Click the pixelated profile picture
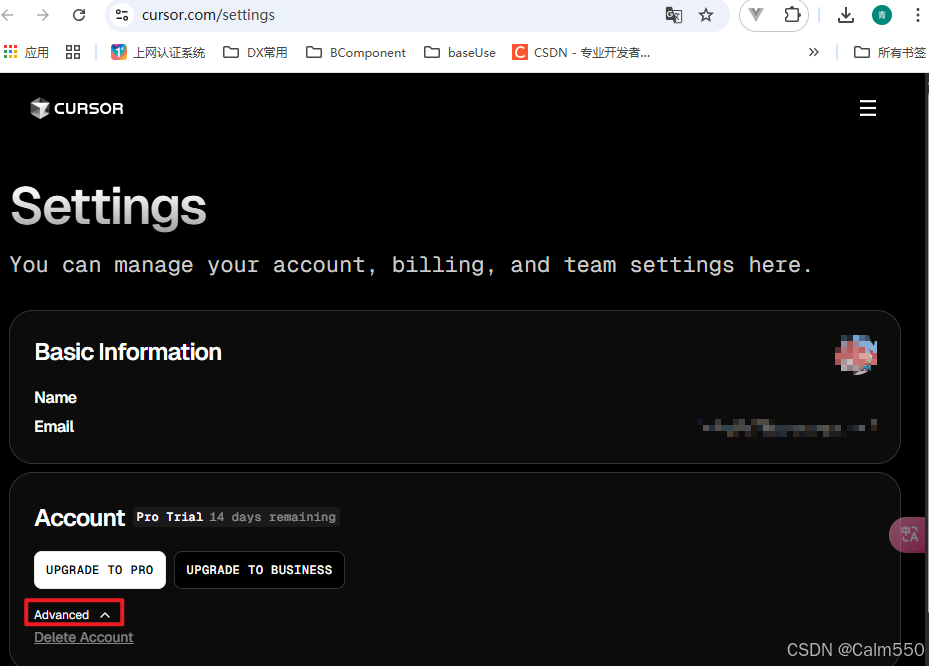 856,354
